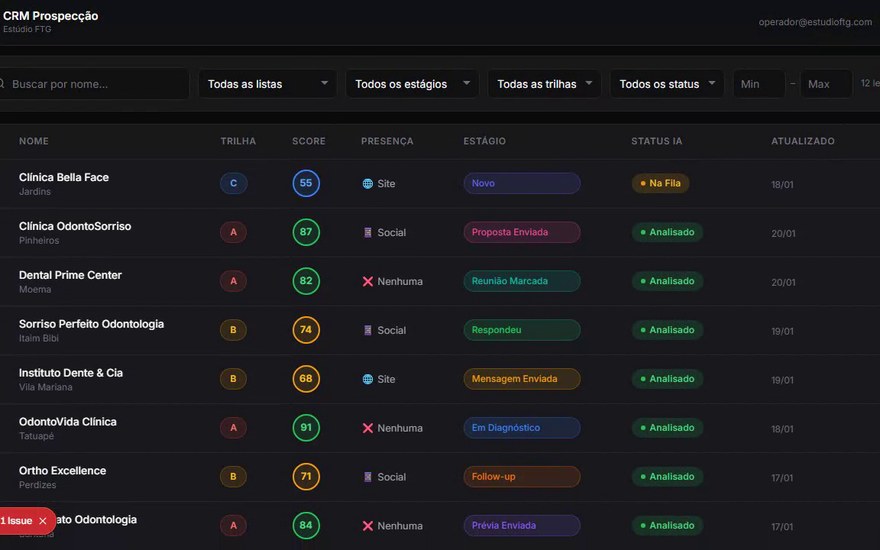
Task: Focus the Buscar por nome search field
Action: (x=93, y=84)
